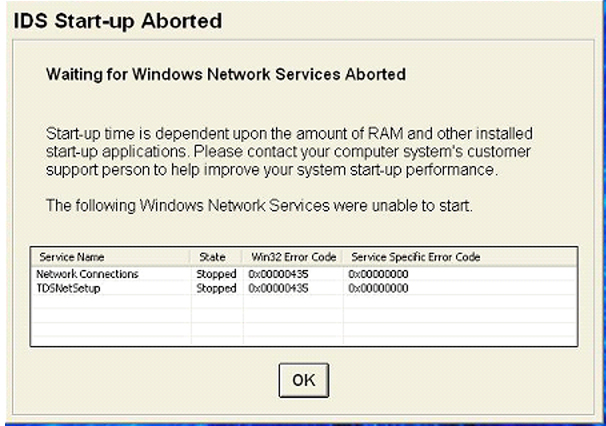
Task: Click the State column header
Action: [x=216, y=257]
